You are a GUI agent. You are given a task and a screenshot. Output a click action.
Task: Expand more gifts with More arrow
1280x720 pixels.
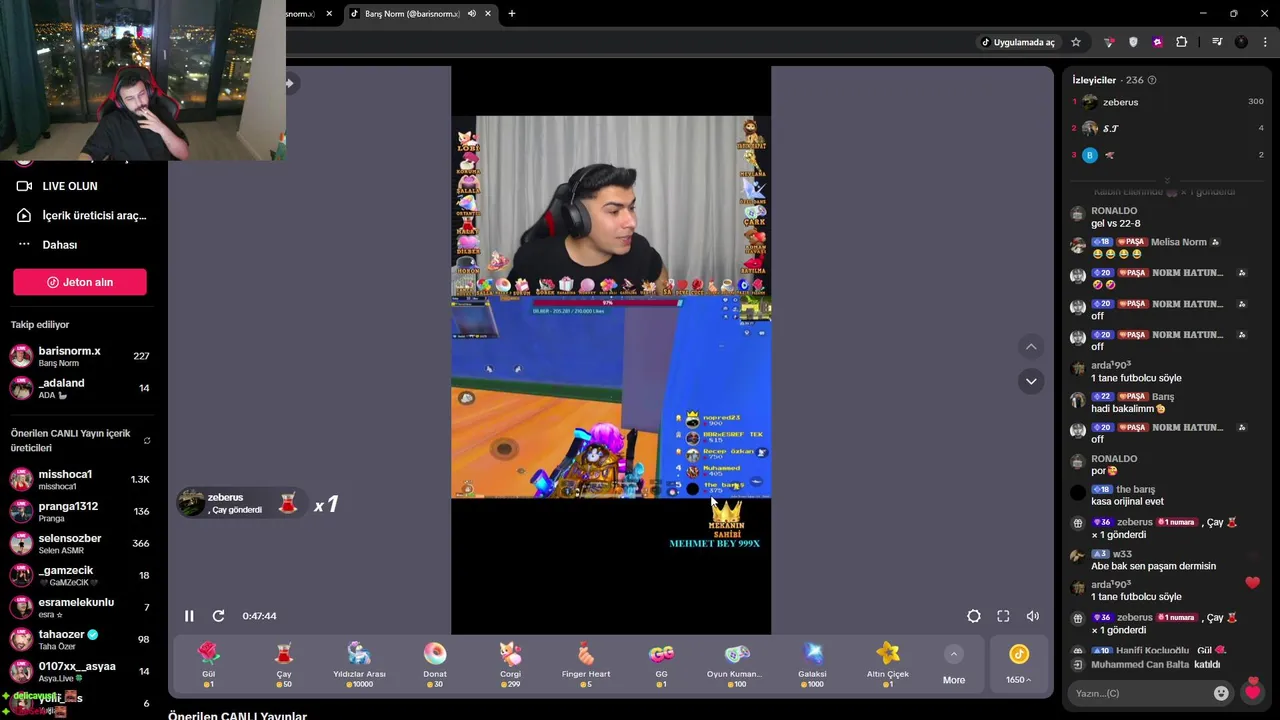pyautogui.click(x=954, y=664)
